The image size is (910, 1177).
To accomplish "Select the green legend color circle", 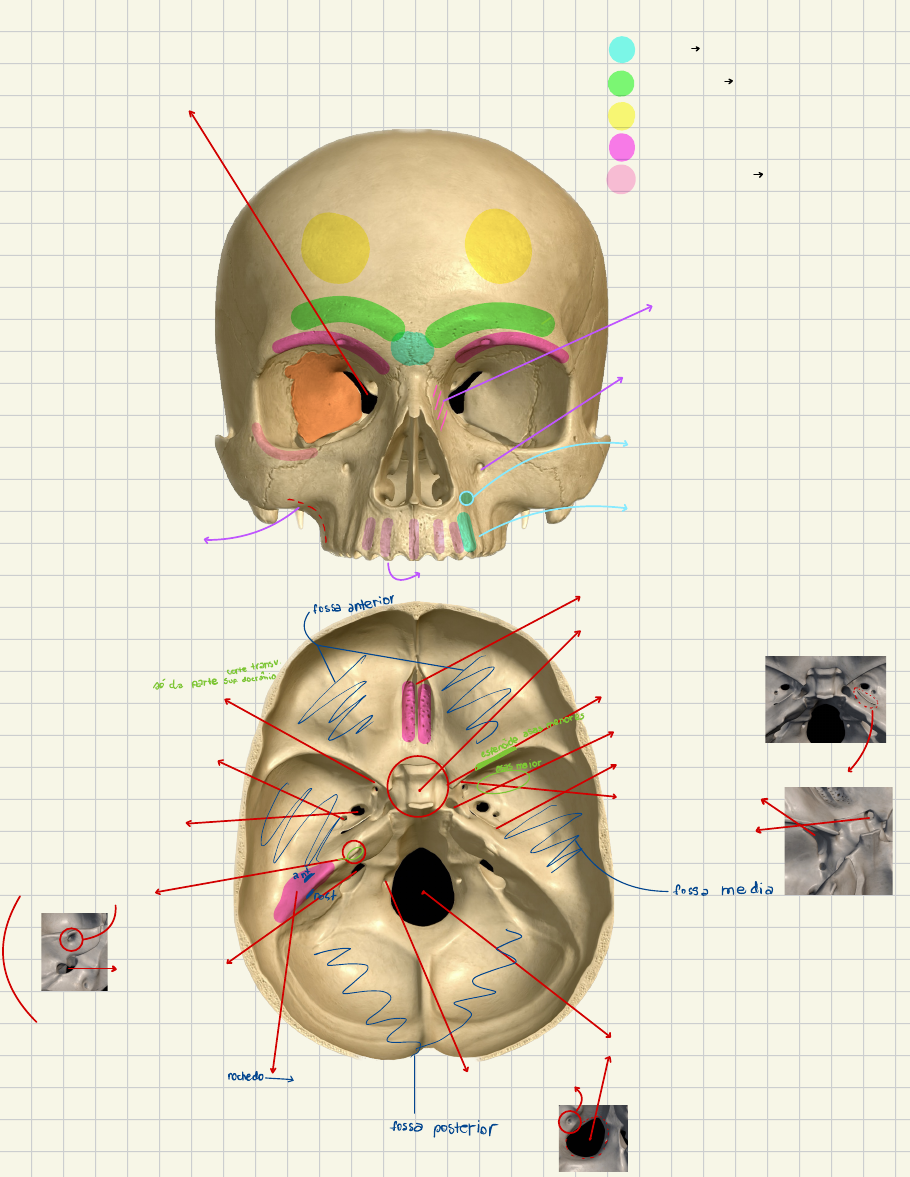I will pyautogui.click(x=622, y=83).
